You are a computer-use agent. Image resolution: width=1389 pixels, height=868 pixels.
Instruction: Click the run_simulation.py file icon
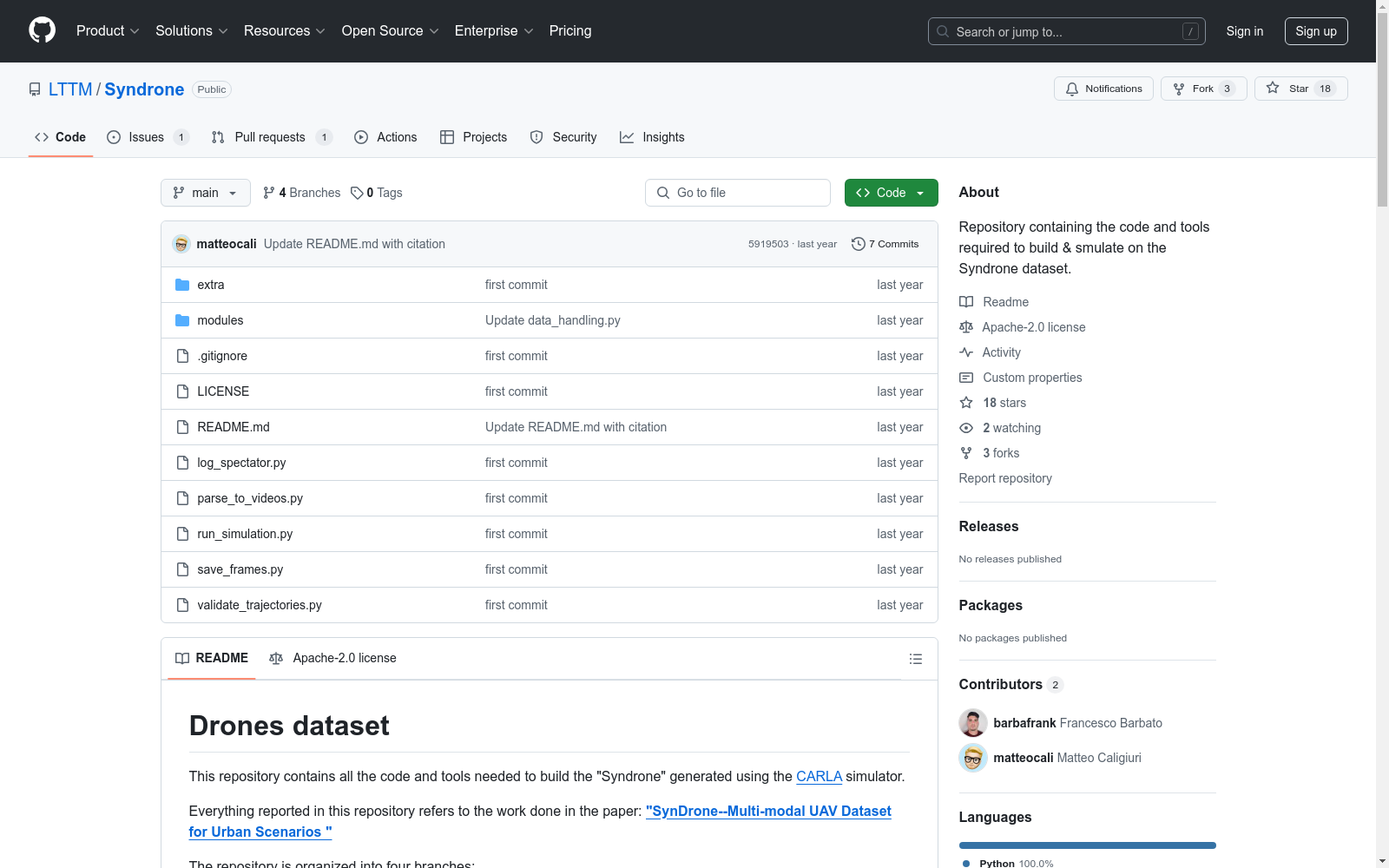182,534
